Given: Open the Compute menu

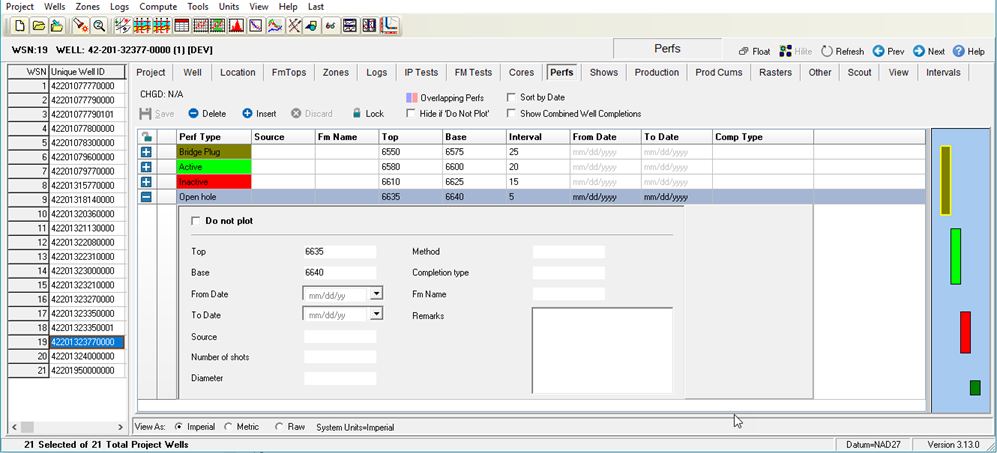Looking at the screenshot, I should (158, 6).
